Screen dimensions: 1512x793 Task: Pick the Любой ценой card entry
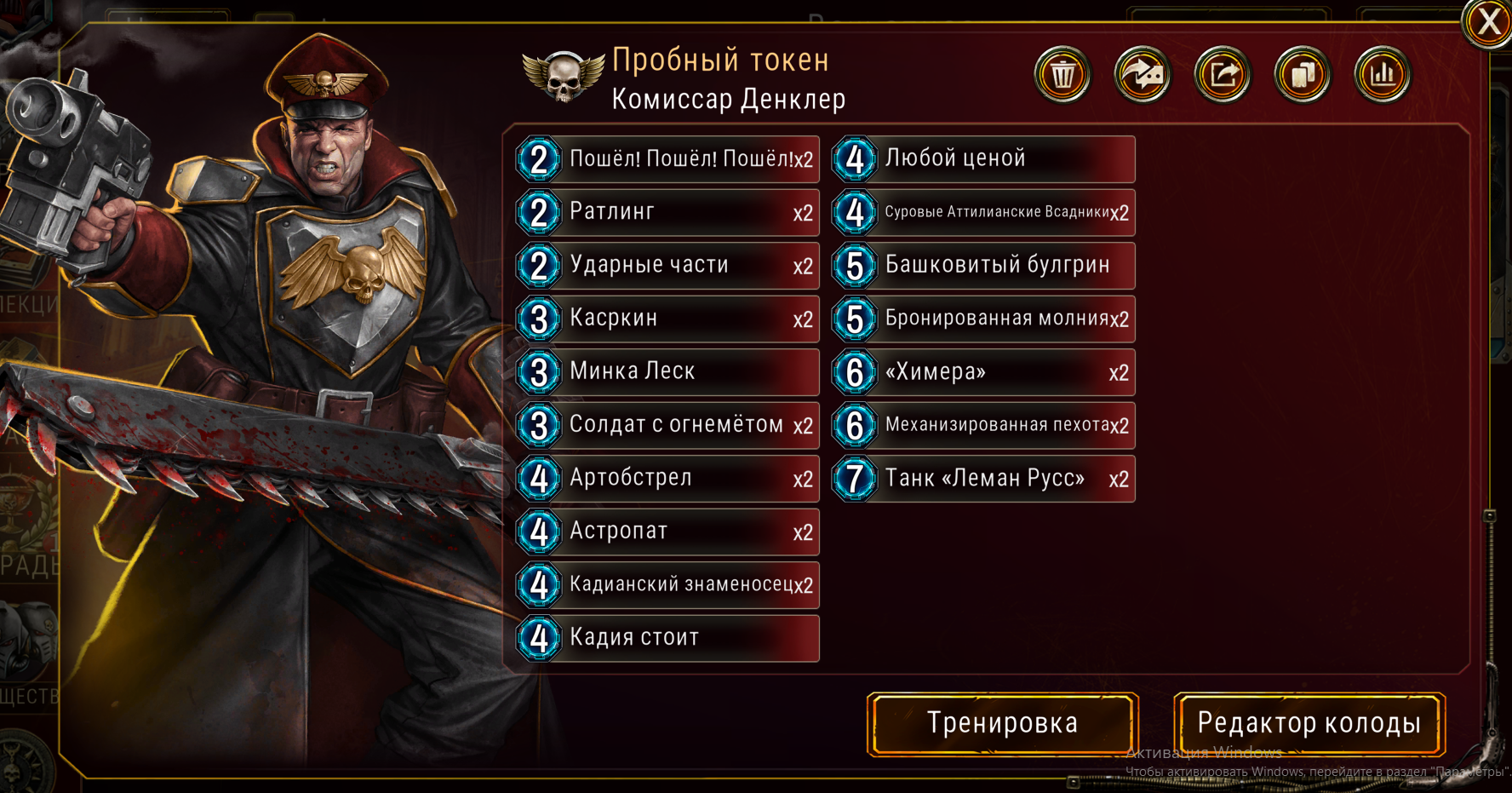(x=984, y=159)
